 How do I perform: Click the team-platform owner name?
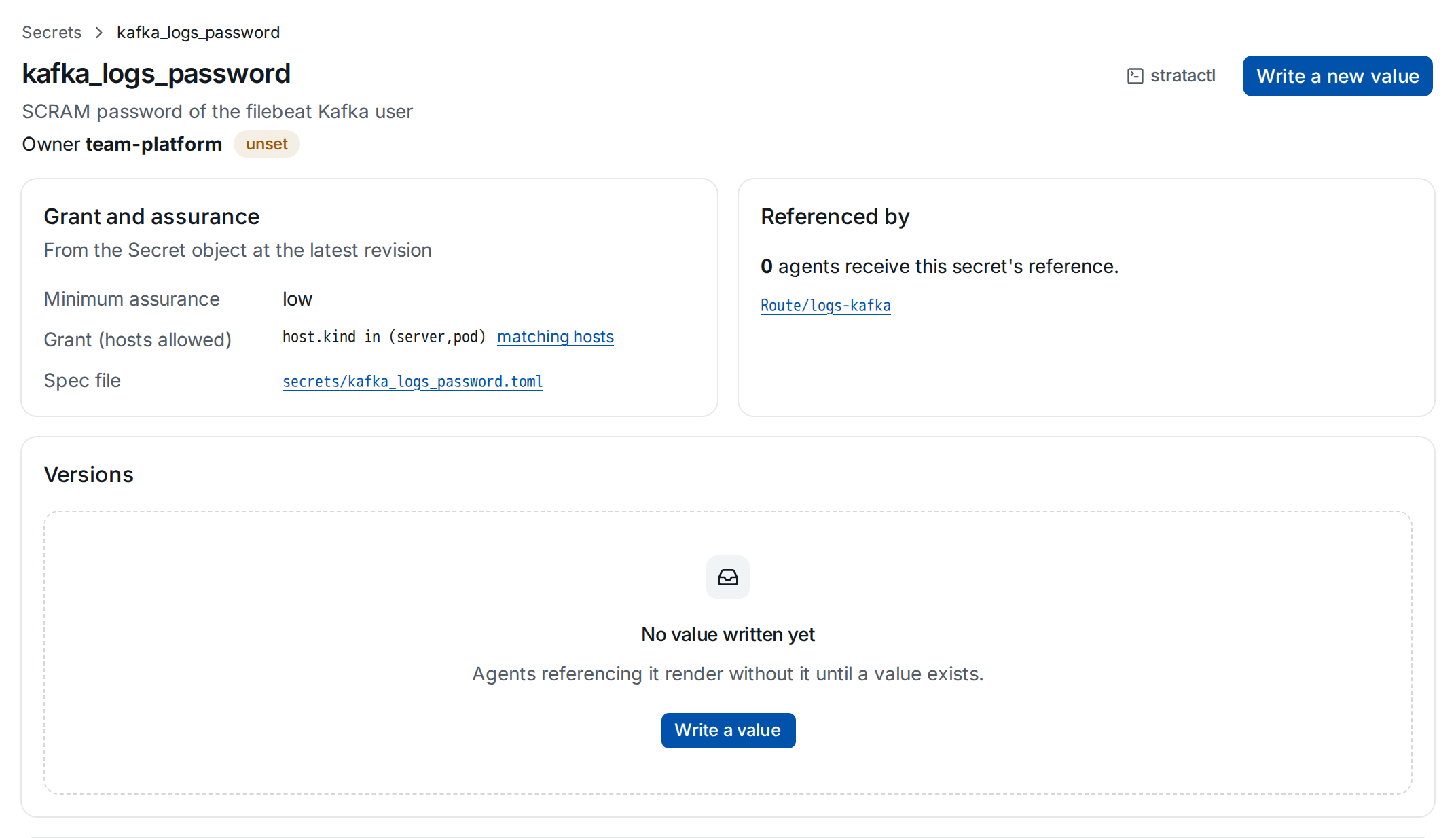(153, 144)
